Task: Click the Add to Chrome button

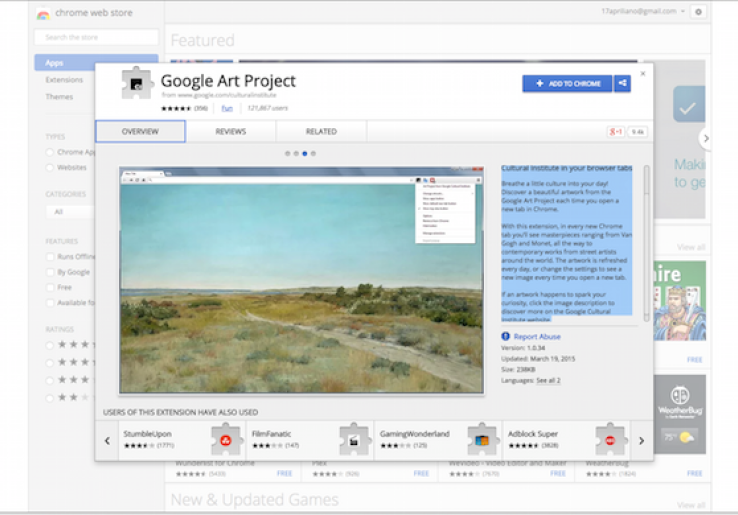Action: [567, 83]
